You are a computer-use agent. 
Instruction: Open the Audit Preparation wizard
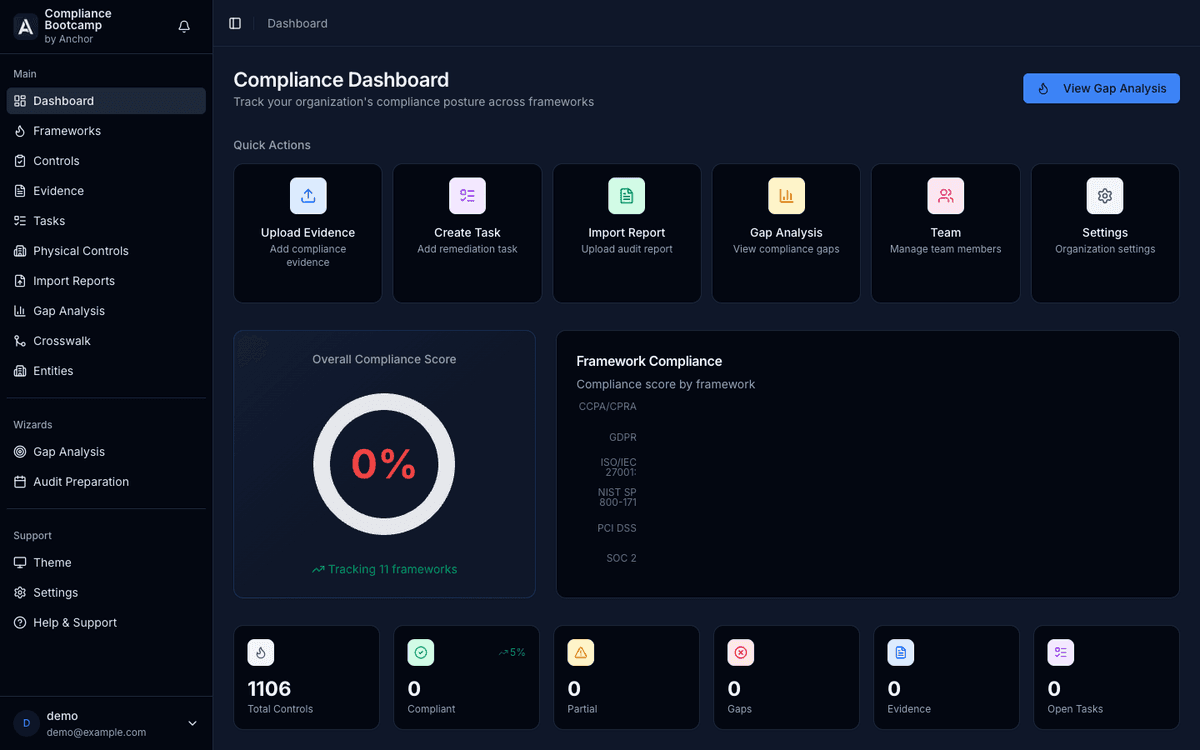106,482
